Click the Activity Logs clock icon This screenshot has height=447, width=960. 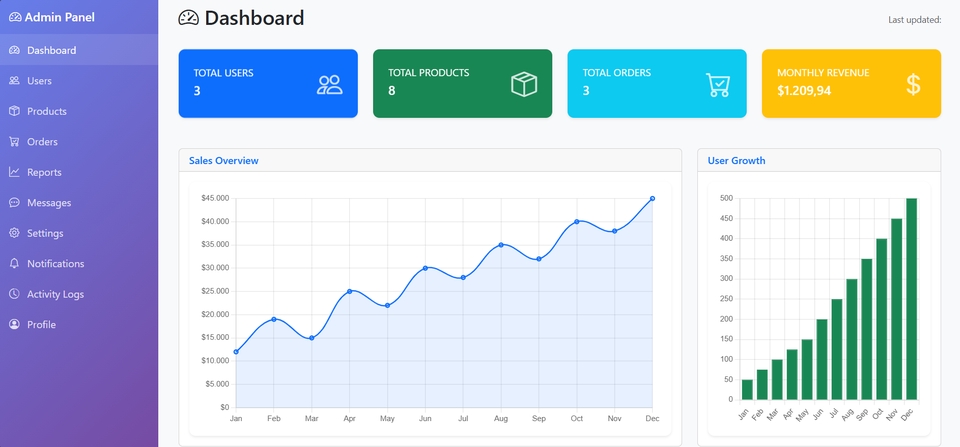click(14, 294)
